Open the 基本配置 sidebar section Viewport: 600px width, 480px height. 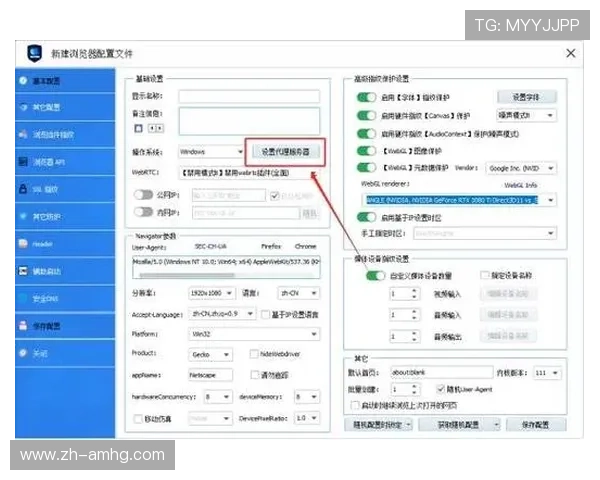click(x=65, y=81)
